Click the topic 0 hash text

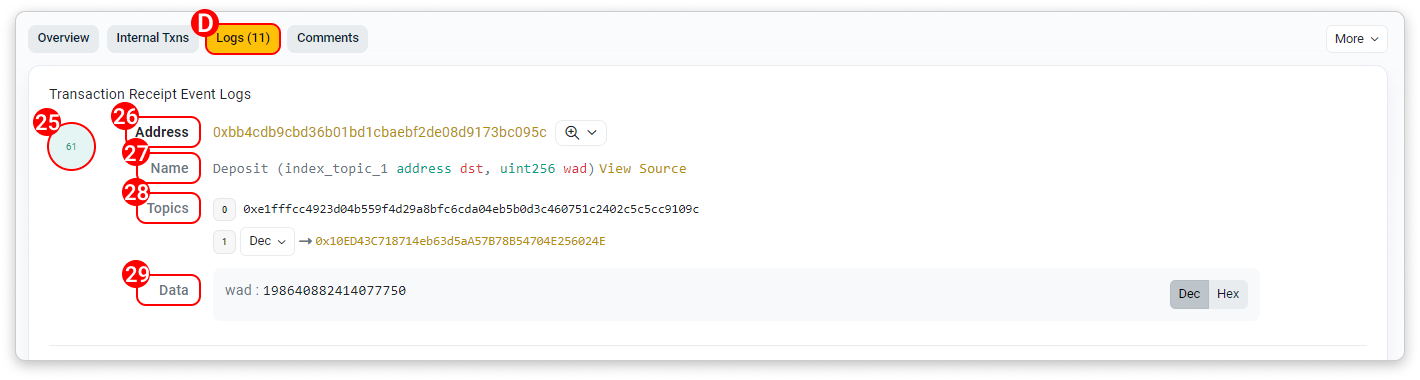click(x=471, y=209)
